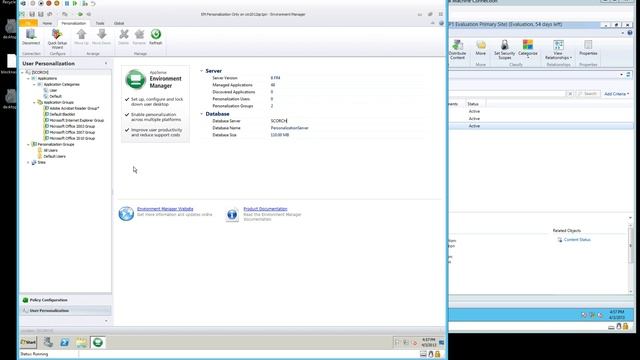Click the Move Up arrow icon
Screen dimensions: 640x360
(81, 35)
